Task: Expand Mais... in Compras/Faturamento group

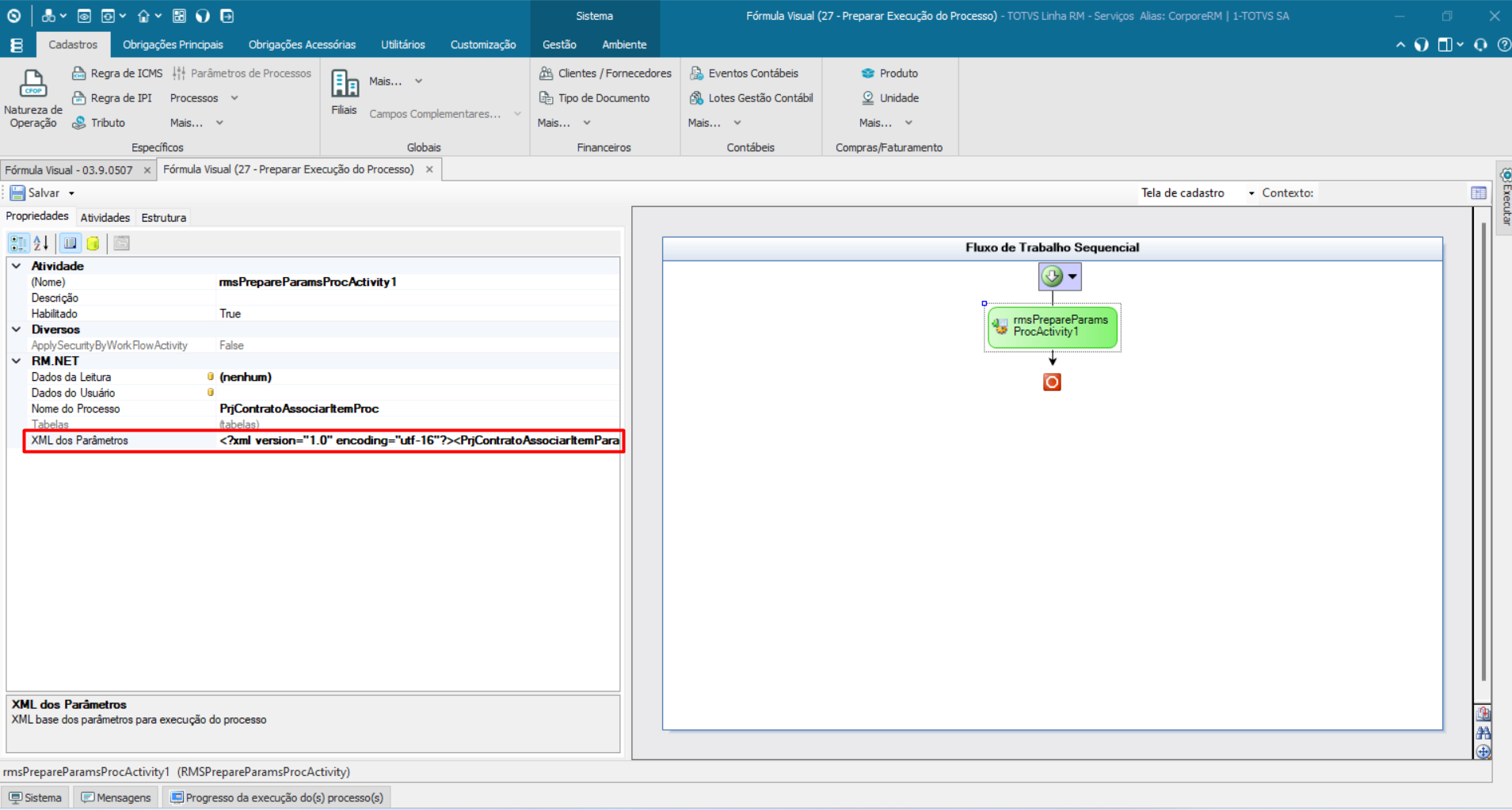Action: click(x=886, y=123)
